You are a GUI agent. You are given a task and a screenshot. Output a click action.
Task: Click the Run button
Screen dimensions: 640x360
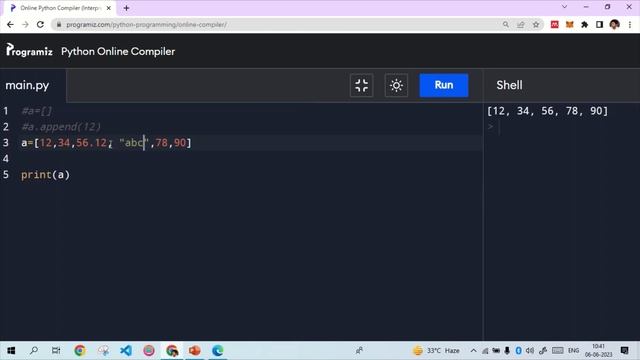point(444,85)
